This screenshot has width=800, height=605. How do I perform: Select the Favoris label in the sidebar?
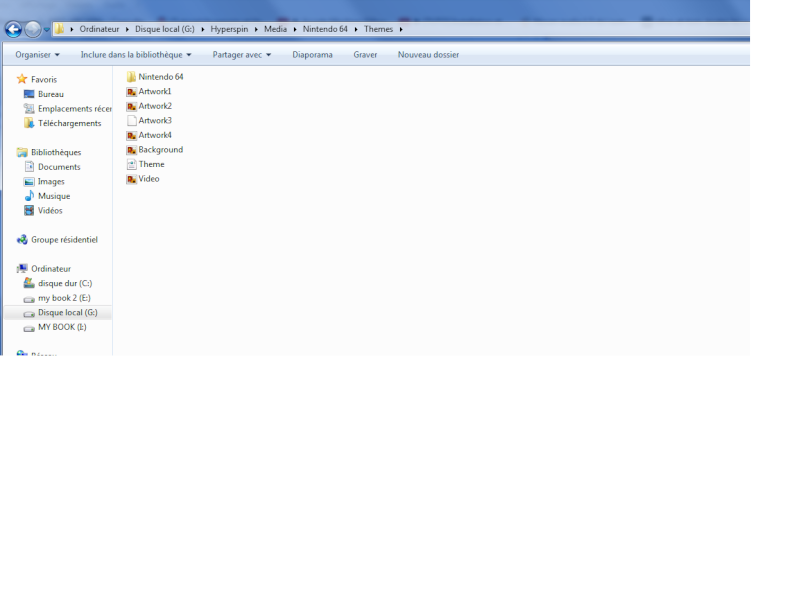pos(44,79)
